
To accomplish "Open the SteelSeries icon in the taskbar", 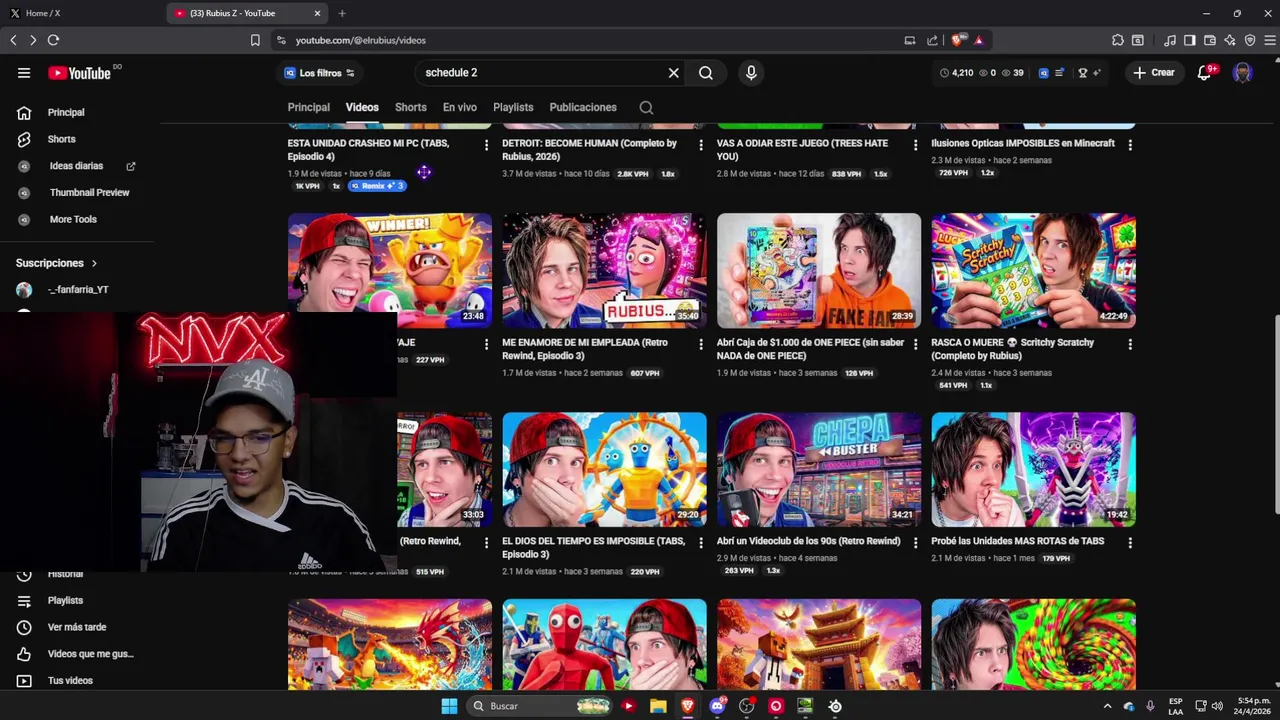I will click(x=835, y=706).
